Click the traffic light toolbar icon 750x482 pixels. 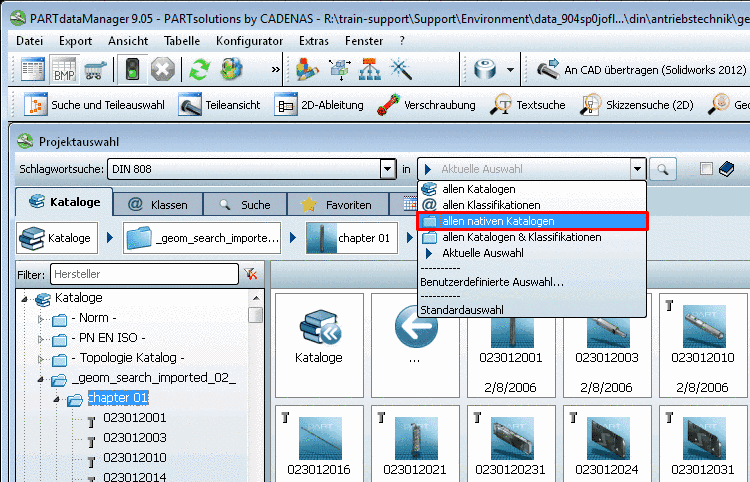pyautogui.click(x=132, y=69)
